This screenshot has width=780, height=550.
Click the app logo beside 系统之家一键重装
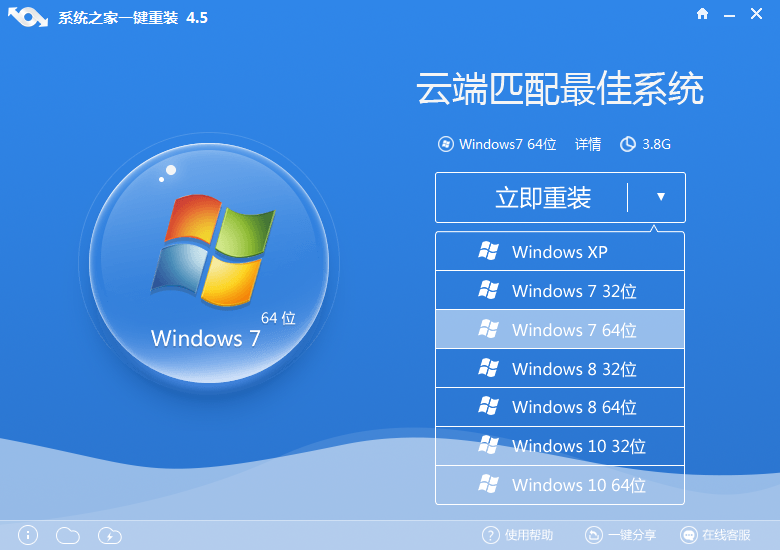click(28, 17)
